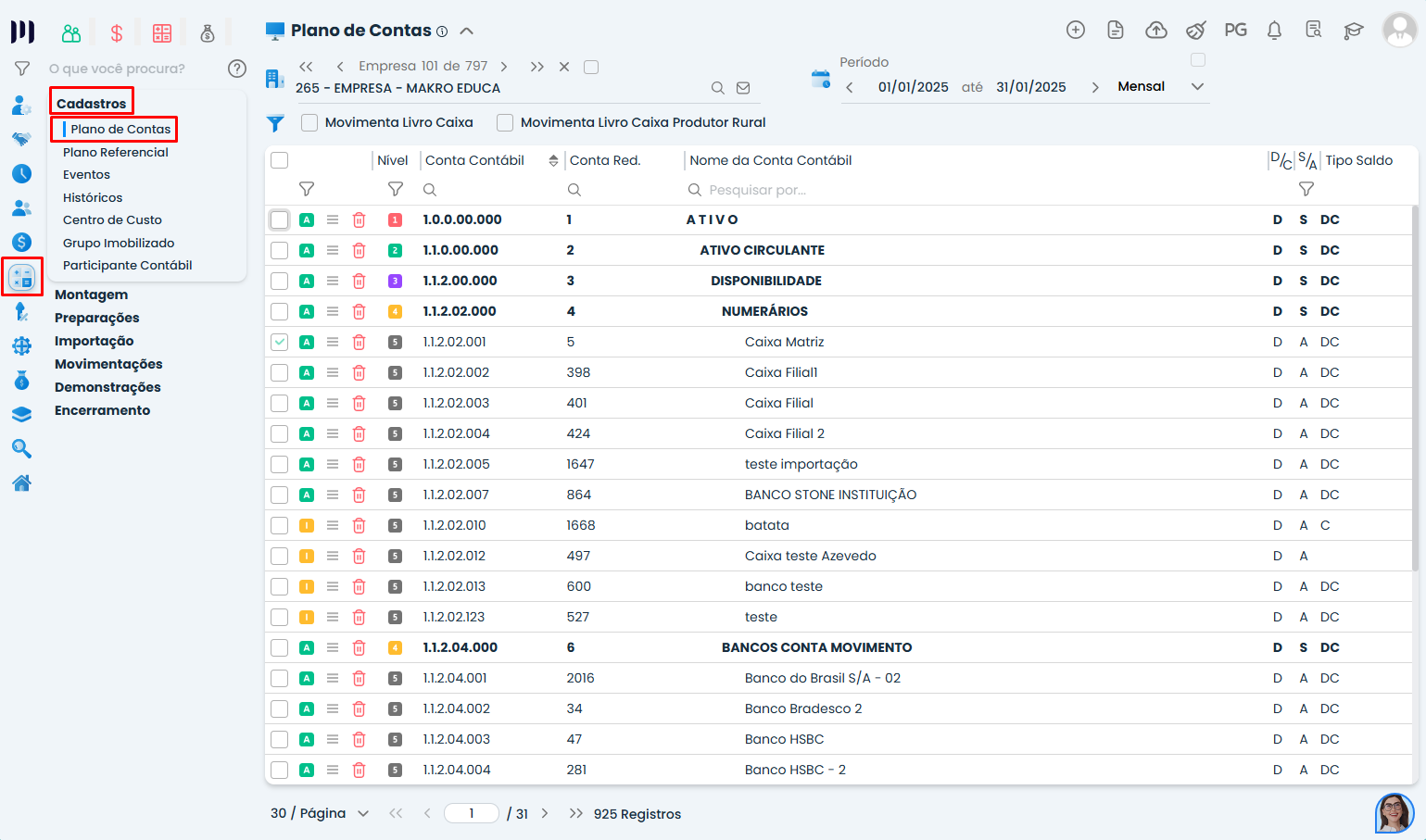Viewport: 1426px width, 840px height.
Task: Select Centro de Custo in Cadastros
Action: point(112,219)
